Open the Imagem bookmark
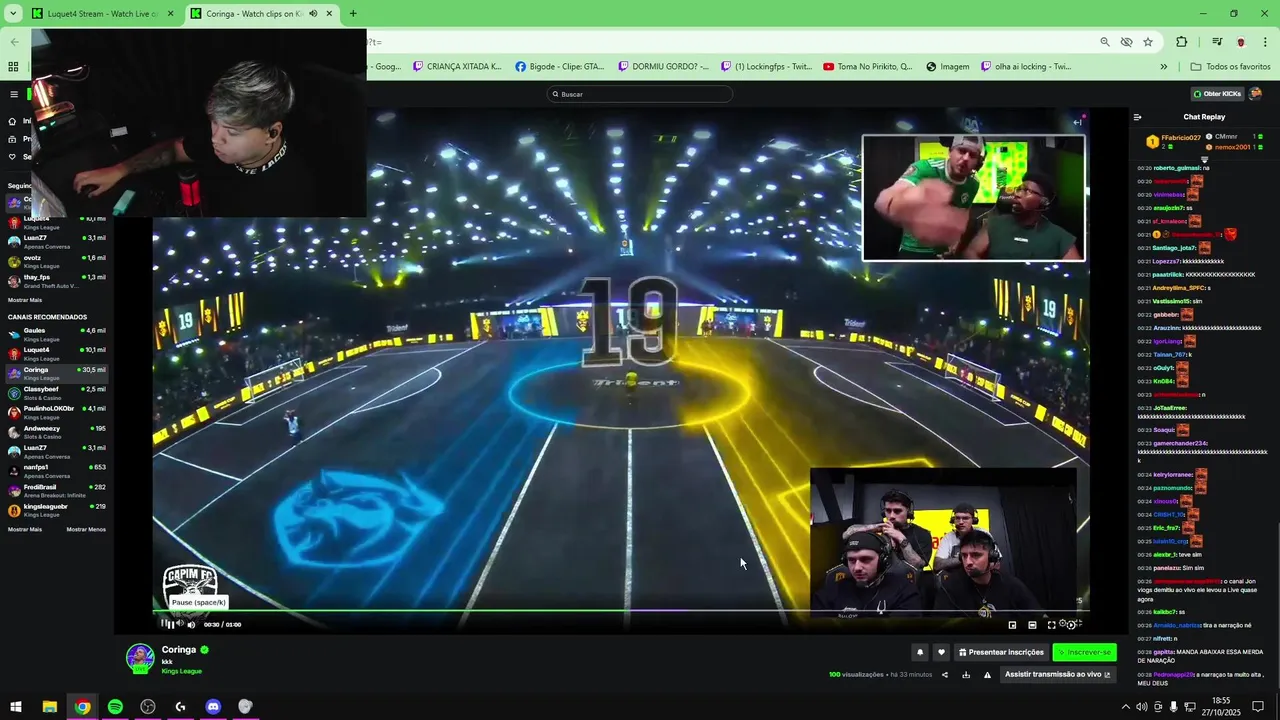Image resolution: width=1280 pixels, height=720 pixels. click(948, 67)
